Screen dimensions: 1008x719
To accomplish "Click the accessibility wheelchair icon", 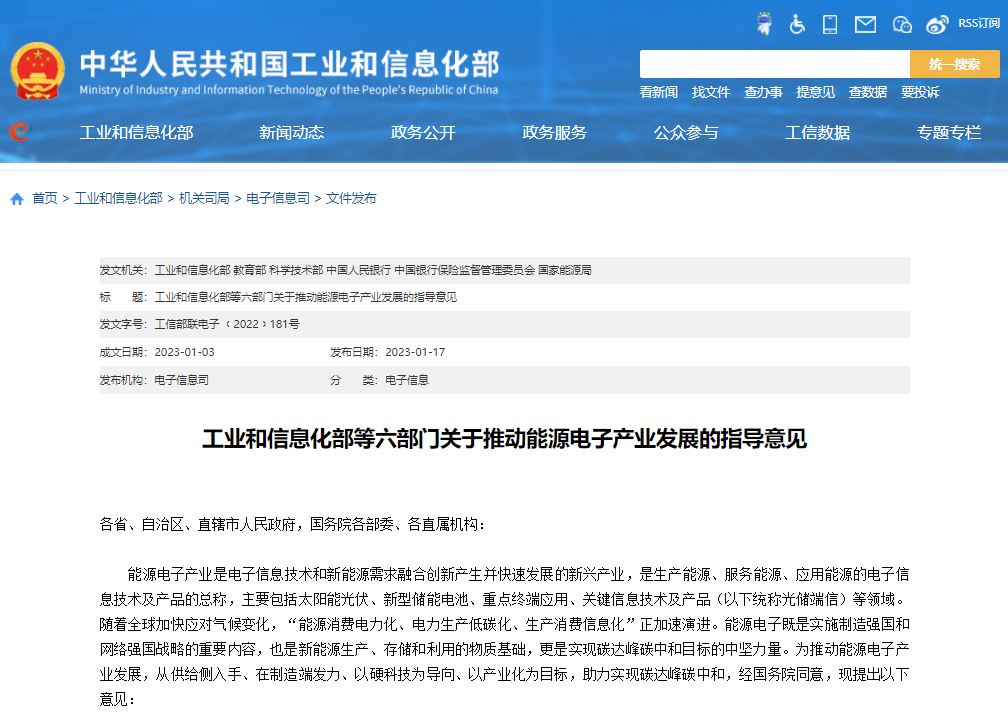I will pos(797,24).
